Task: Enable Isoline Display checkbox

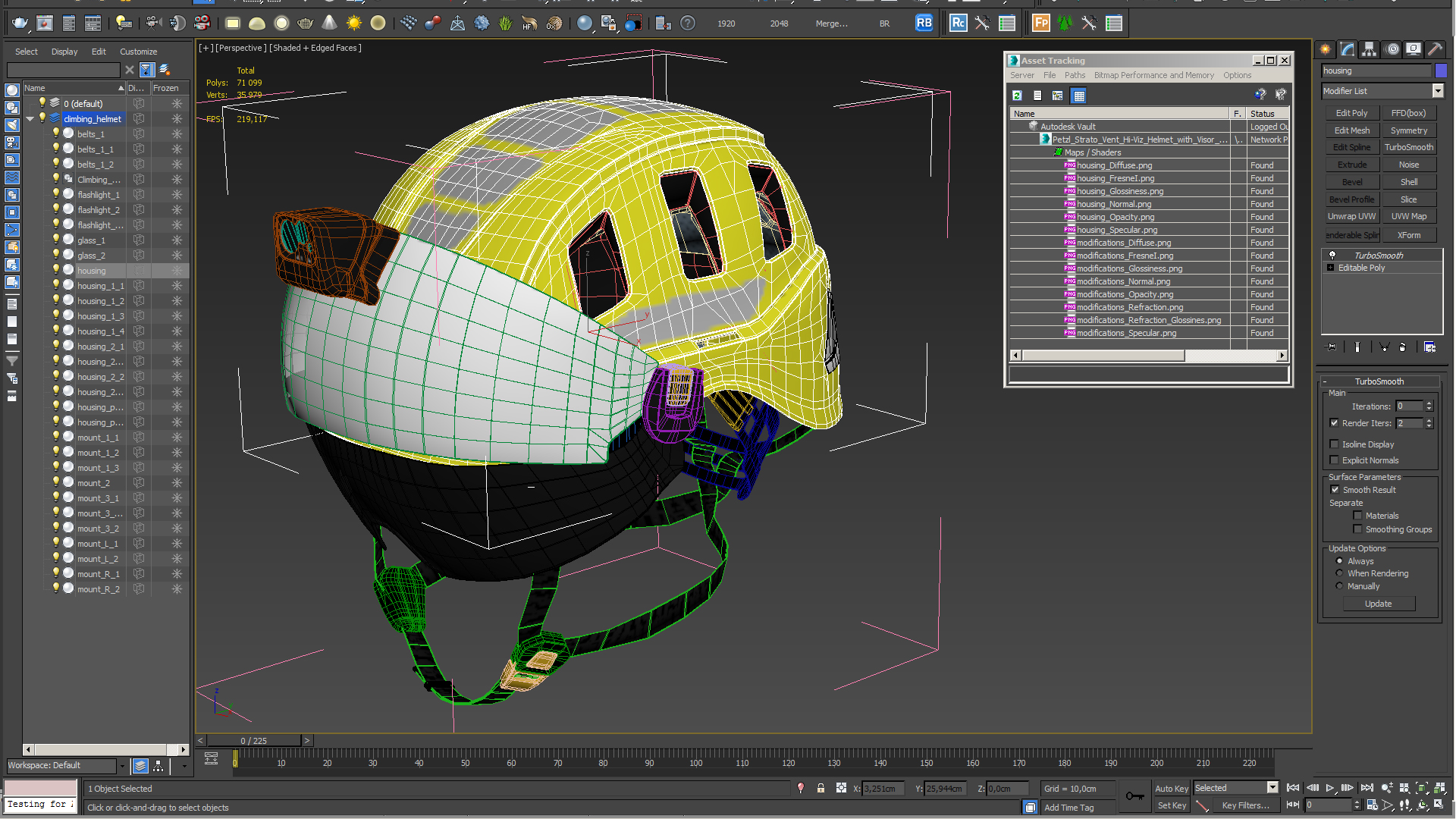Action: click(1334, 444)
